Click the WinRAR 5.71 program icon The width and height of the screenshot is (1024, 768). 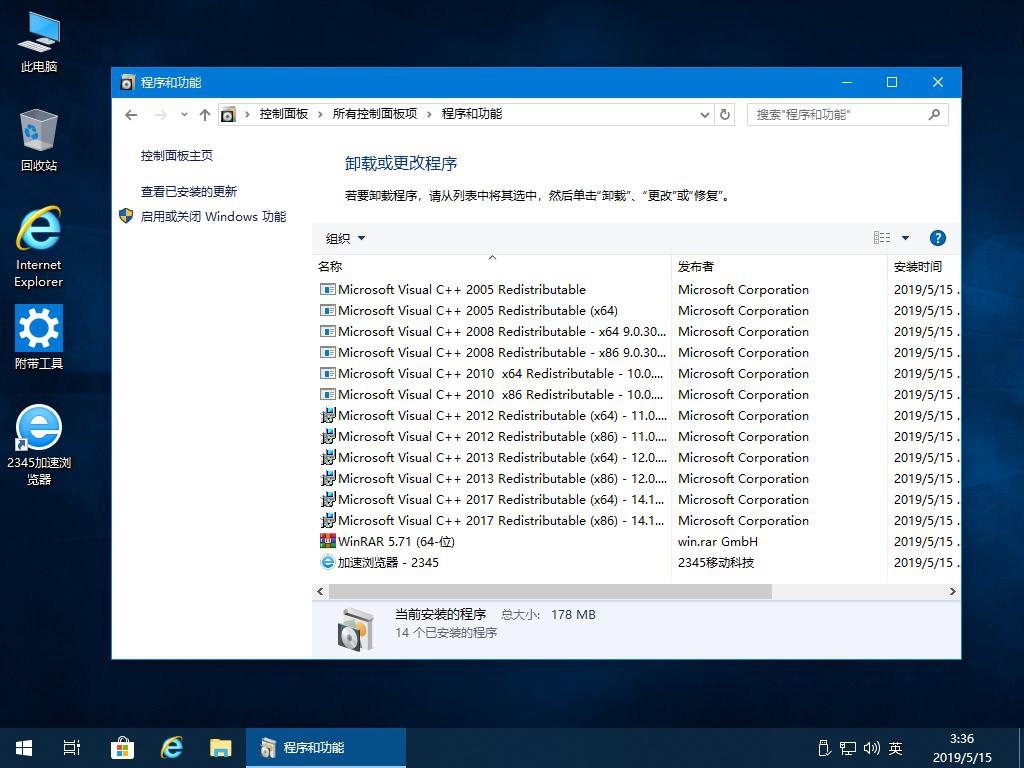pos(327,541)
